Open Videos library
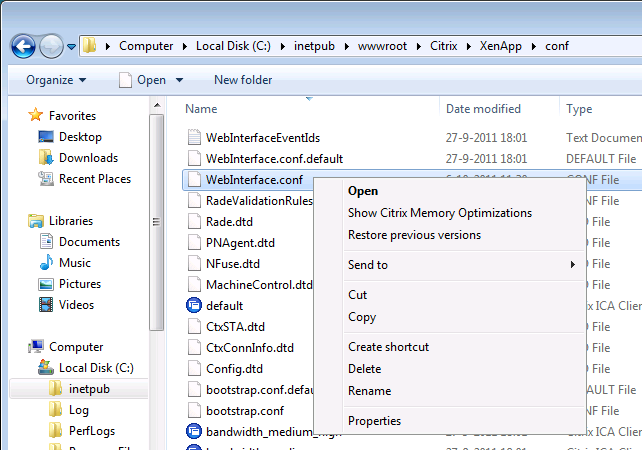 [76, 305]
